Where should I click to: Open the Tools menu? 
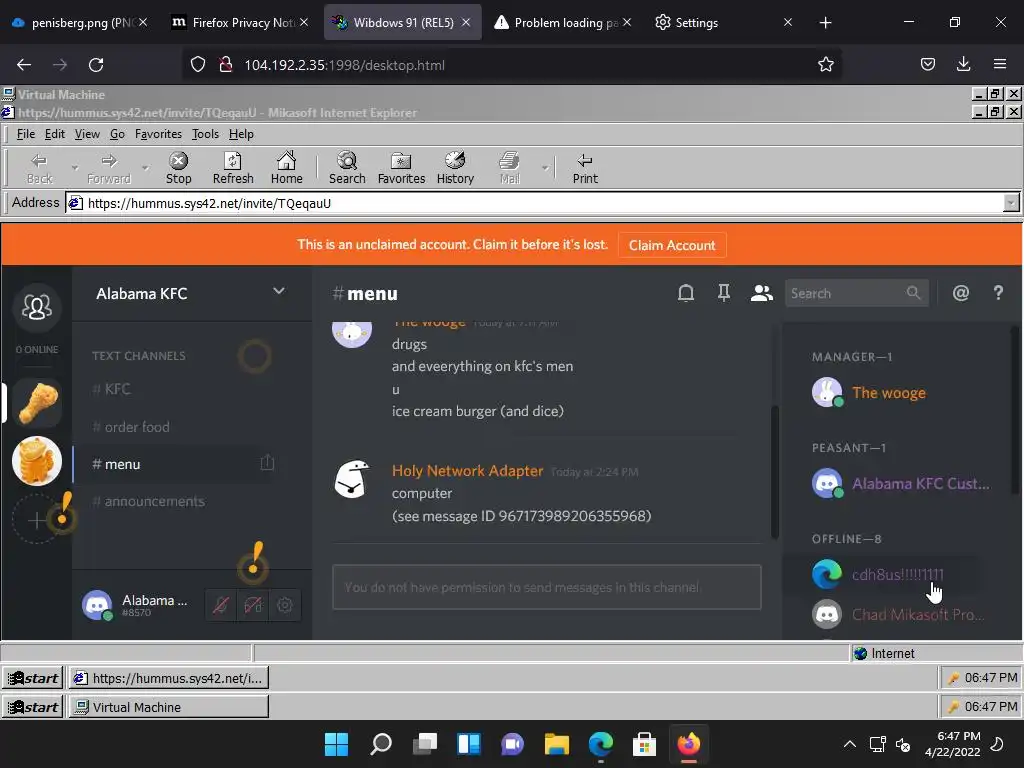(x=205, y=134)
